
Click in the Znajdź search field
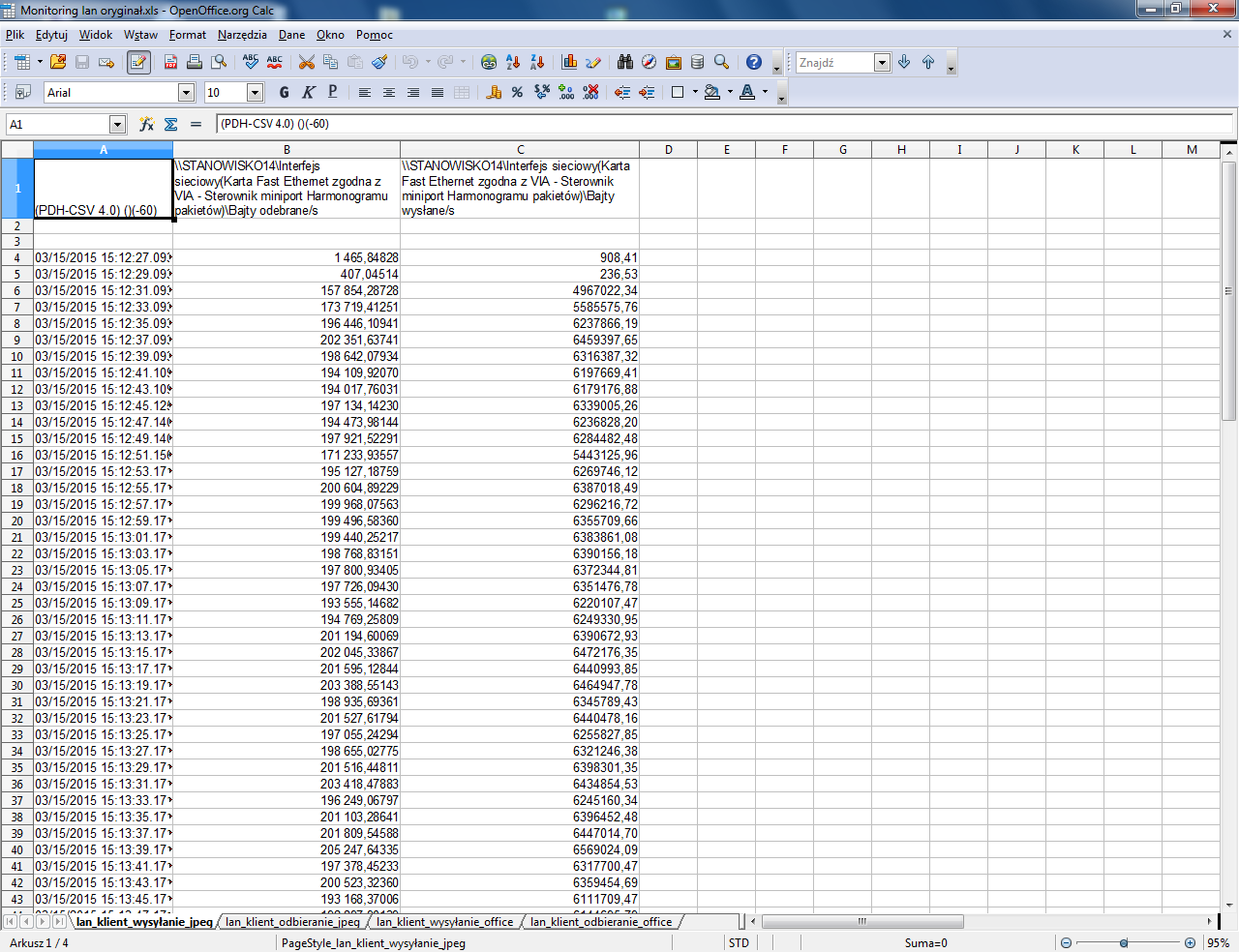click(x=833, y=63)
